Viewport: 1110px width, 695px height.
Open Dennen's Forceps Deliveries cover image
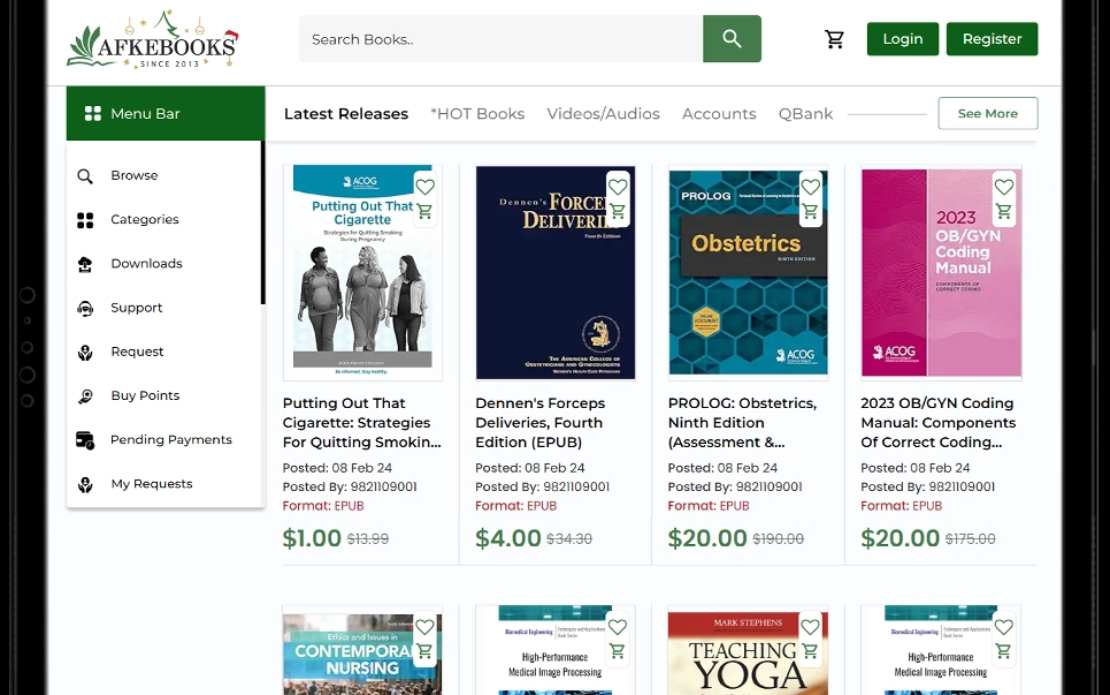(x=555, y=272)
